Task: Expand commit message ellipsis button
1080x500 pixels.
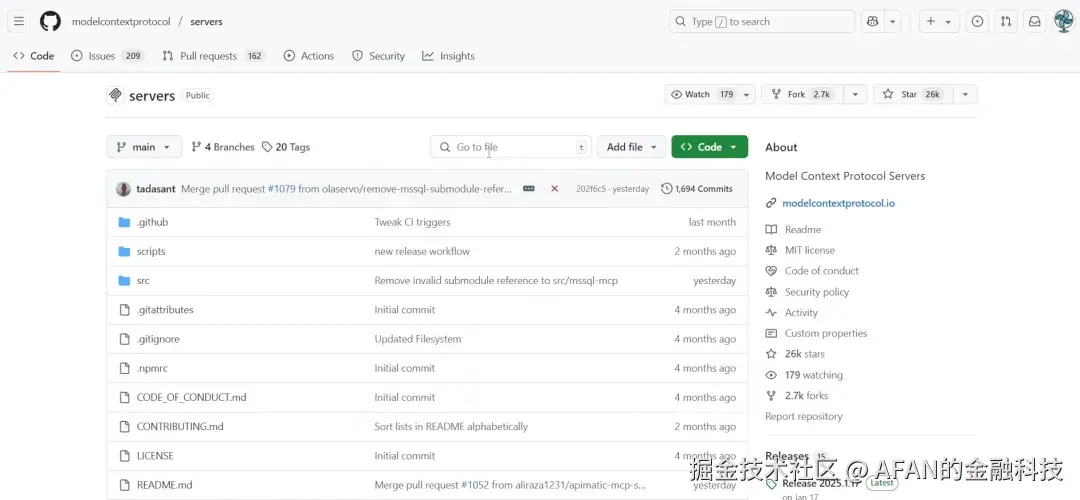Action: click(x=528, y=189)
